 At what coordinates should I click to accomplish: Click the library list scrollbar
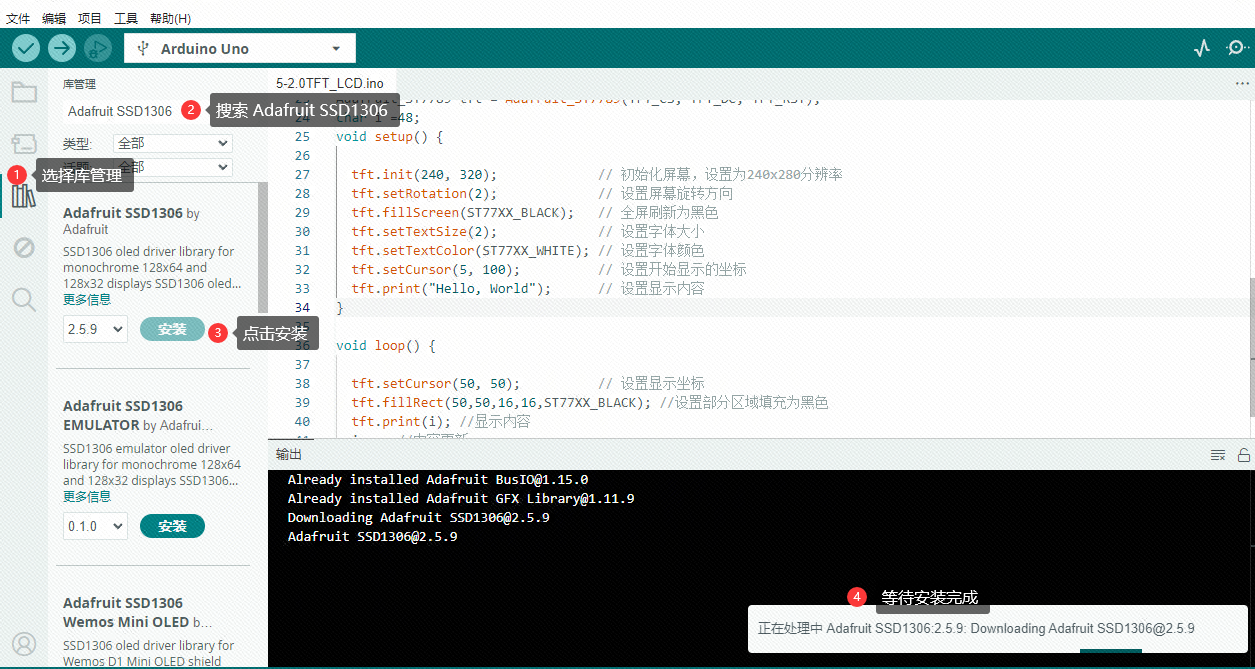tap(262, 250)
